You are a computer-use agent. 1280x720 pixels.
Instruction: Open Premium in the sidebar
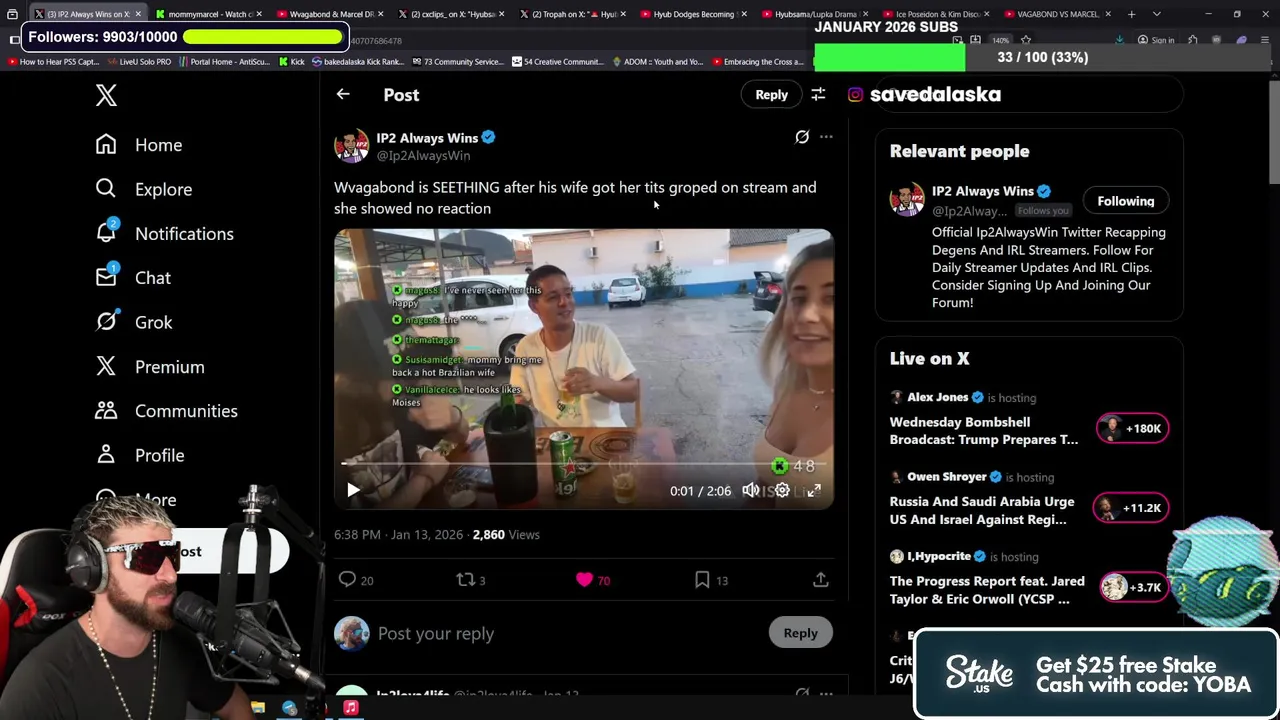(150, 367)
